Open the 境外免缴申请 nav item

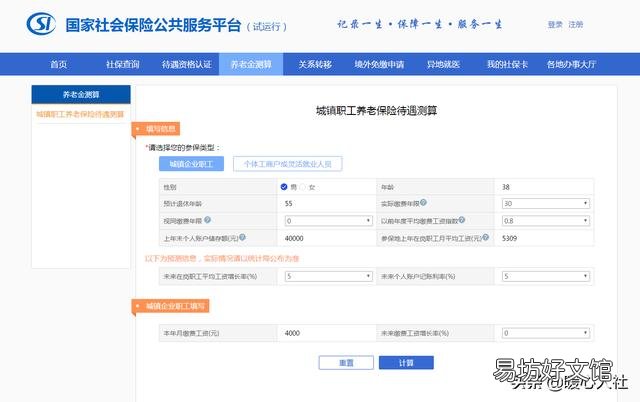point(379,64)
